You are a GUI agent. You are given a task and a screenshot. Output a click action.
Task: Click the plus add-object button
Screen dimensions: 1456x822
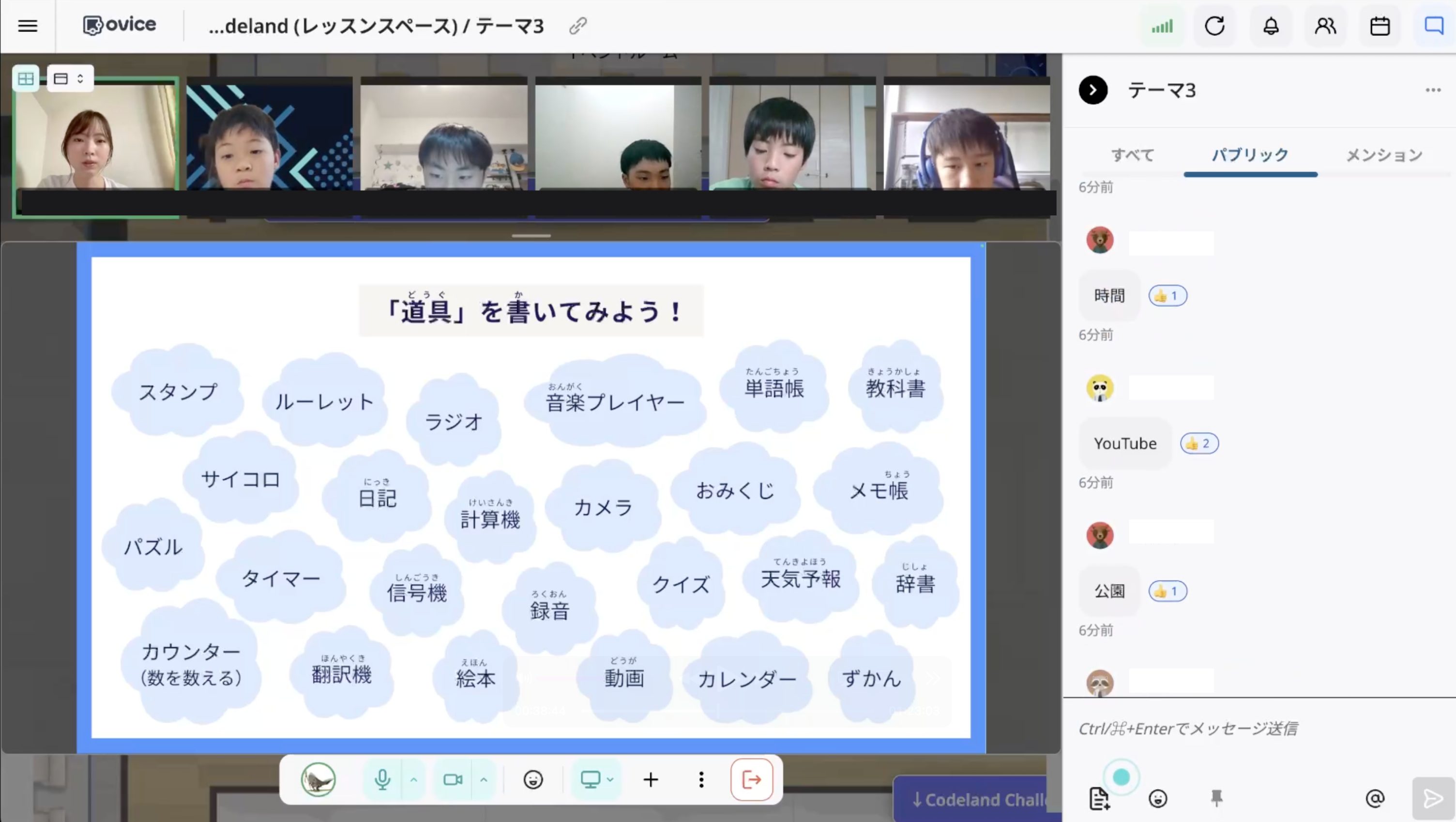coord(651,780)
